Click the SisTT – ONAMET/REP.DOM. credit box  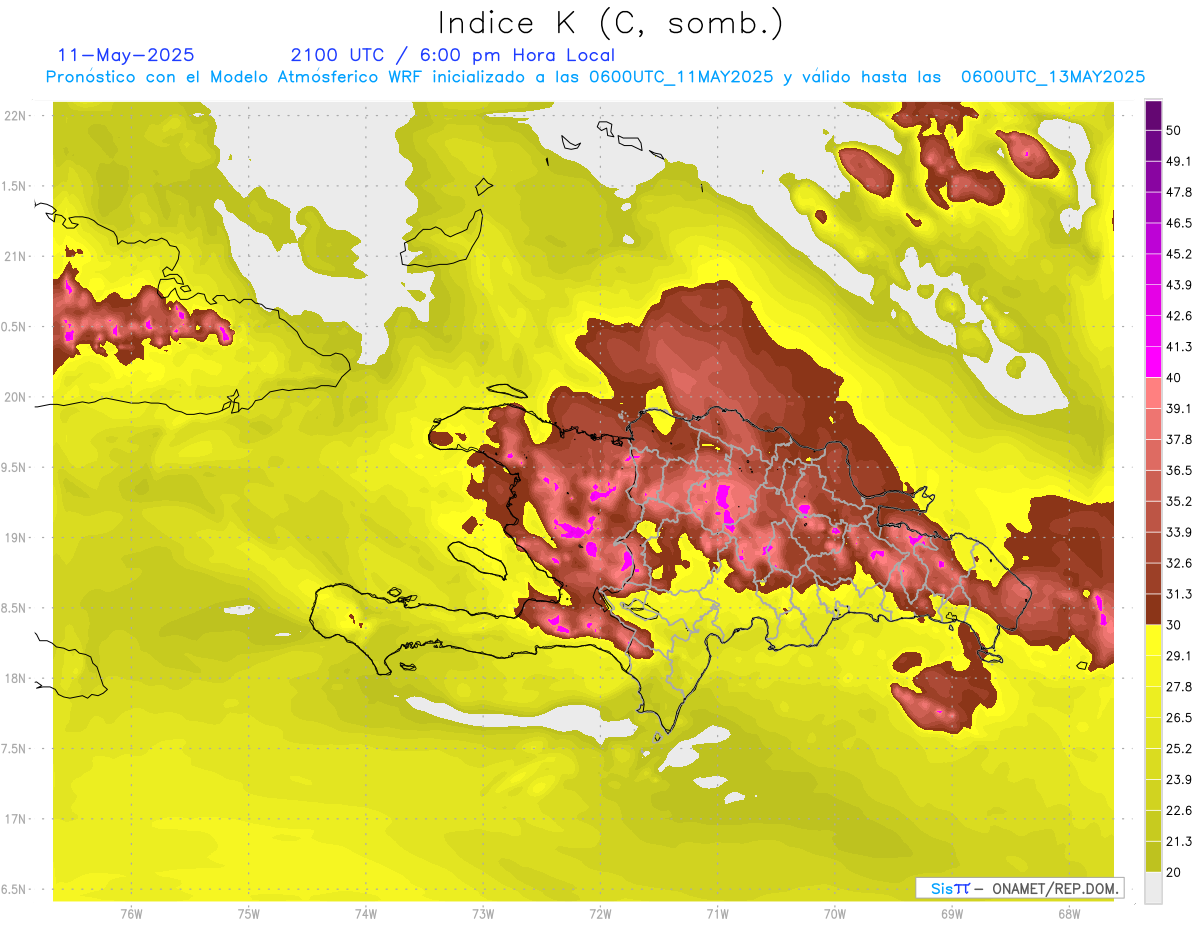[1019, 888]
